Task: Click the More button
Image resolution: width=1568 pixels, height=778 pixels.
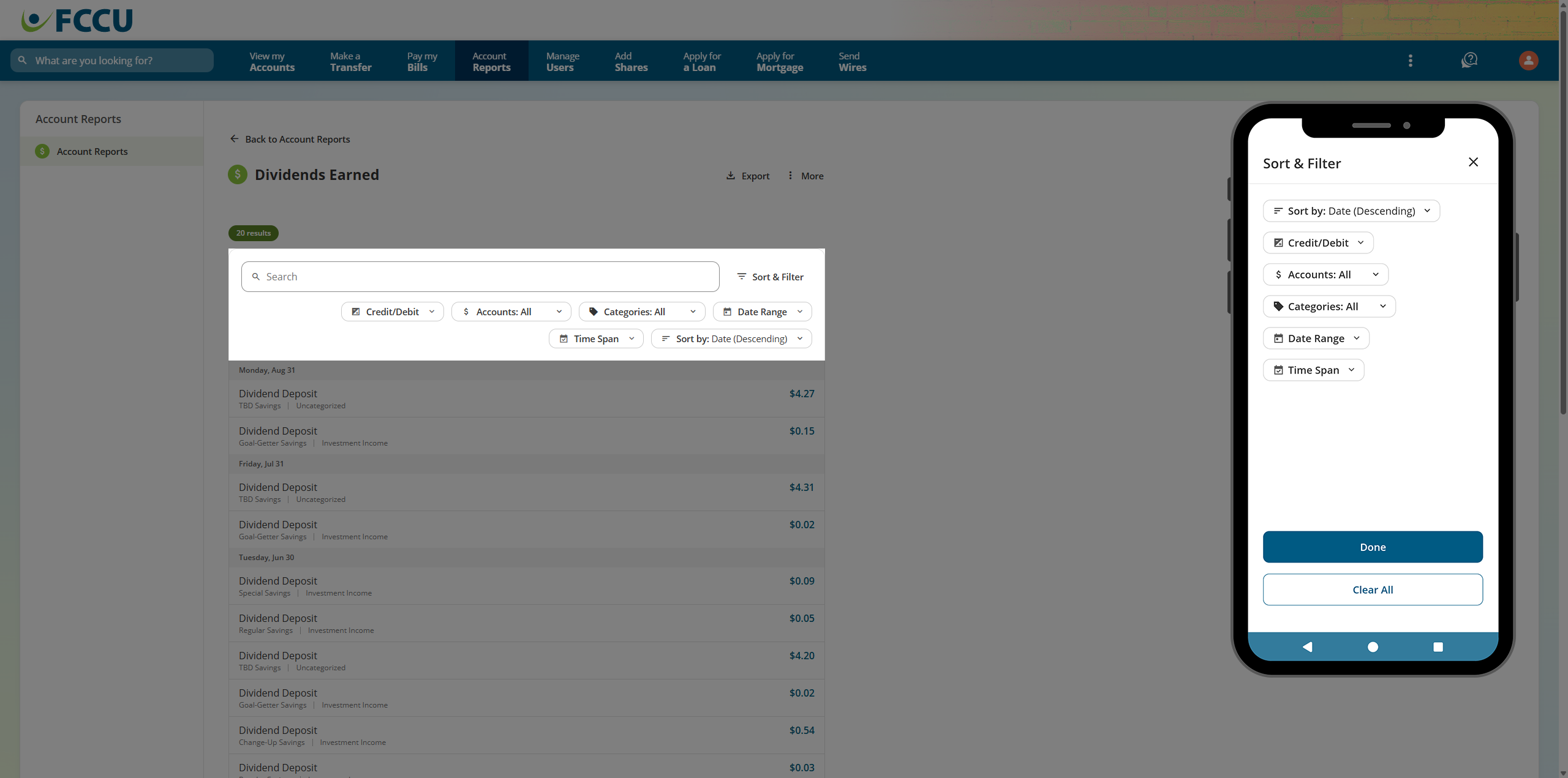Action: 805,176
